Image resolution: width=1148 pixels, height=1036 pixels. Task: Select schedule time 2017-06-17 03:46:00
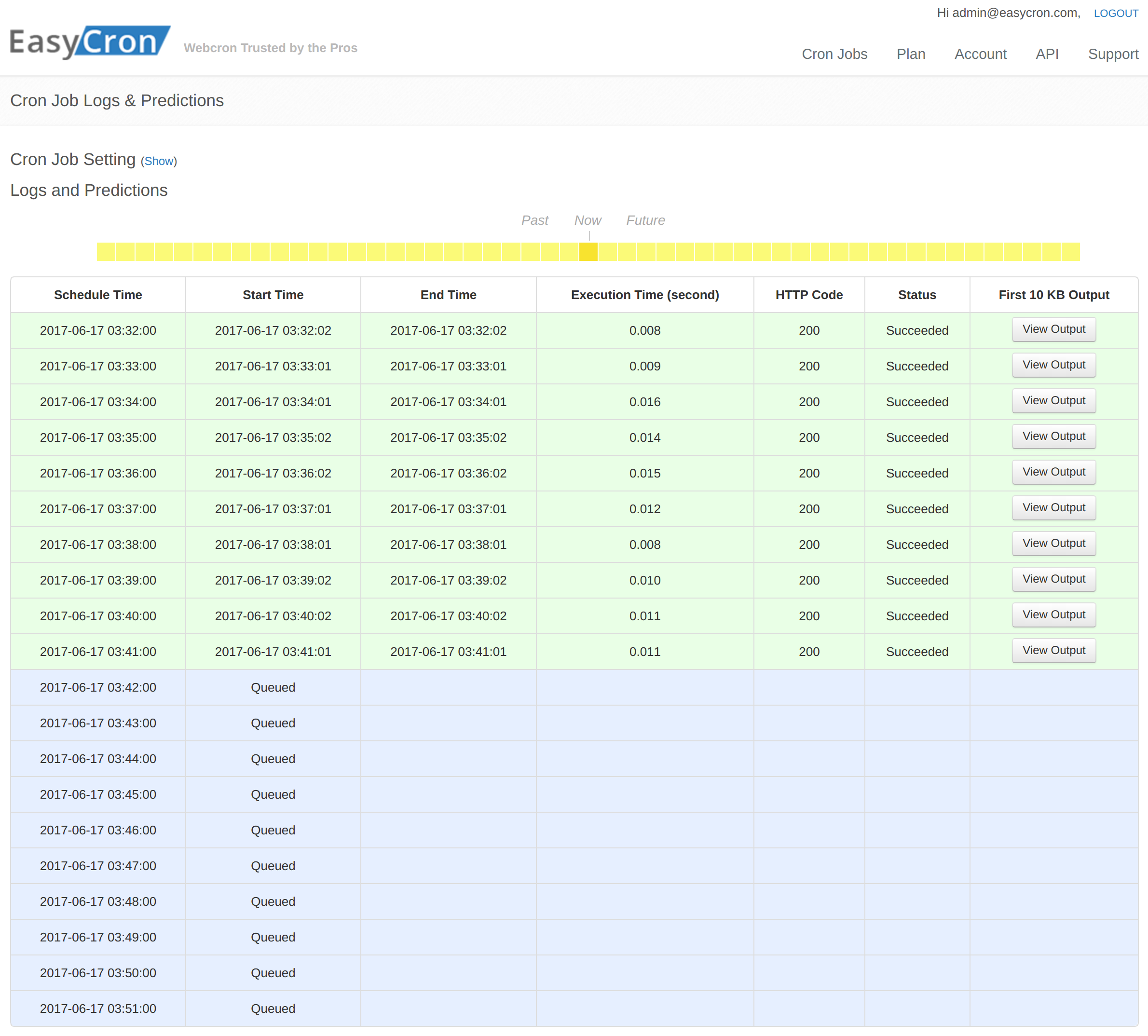[x=98, y=831]
